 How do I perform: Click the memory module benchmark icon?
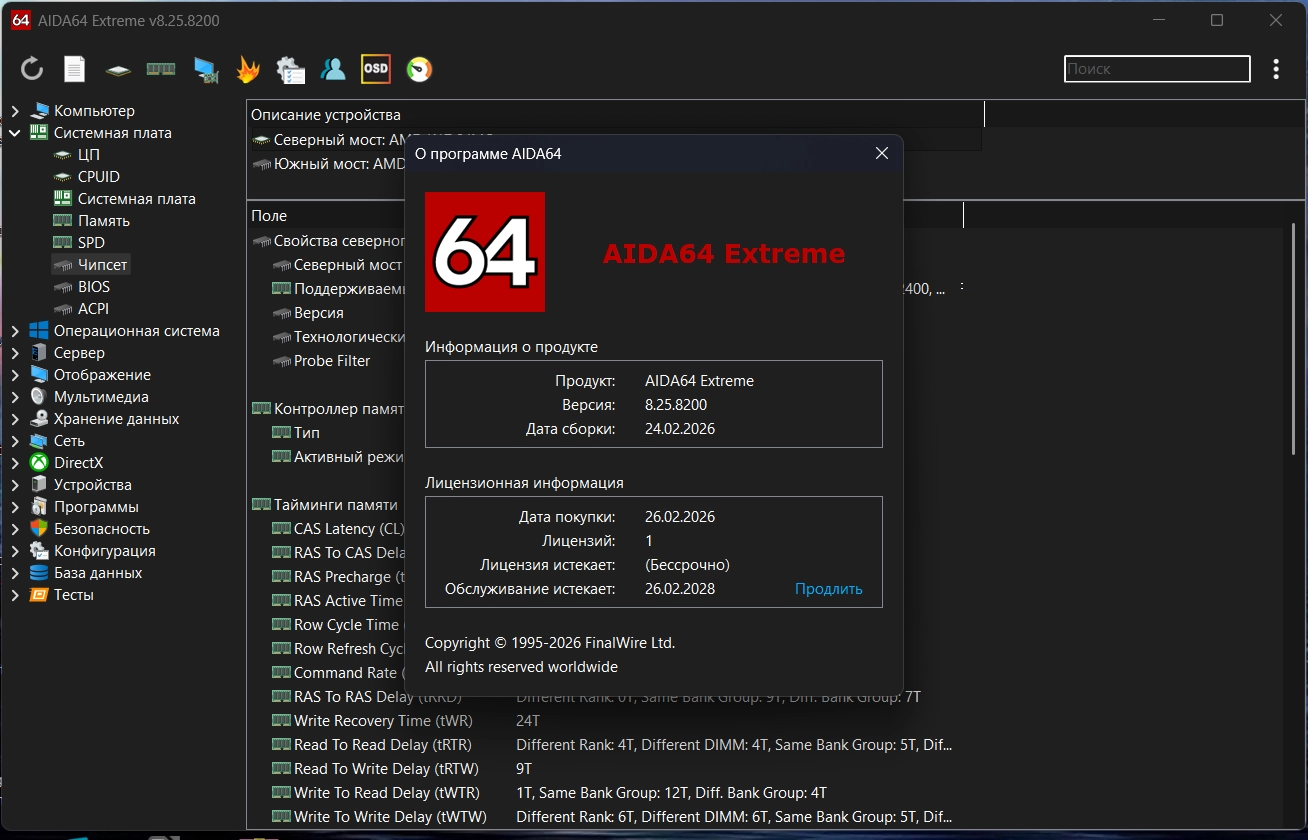coord(161,69)
